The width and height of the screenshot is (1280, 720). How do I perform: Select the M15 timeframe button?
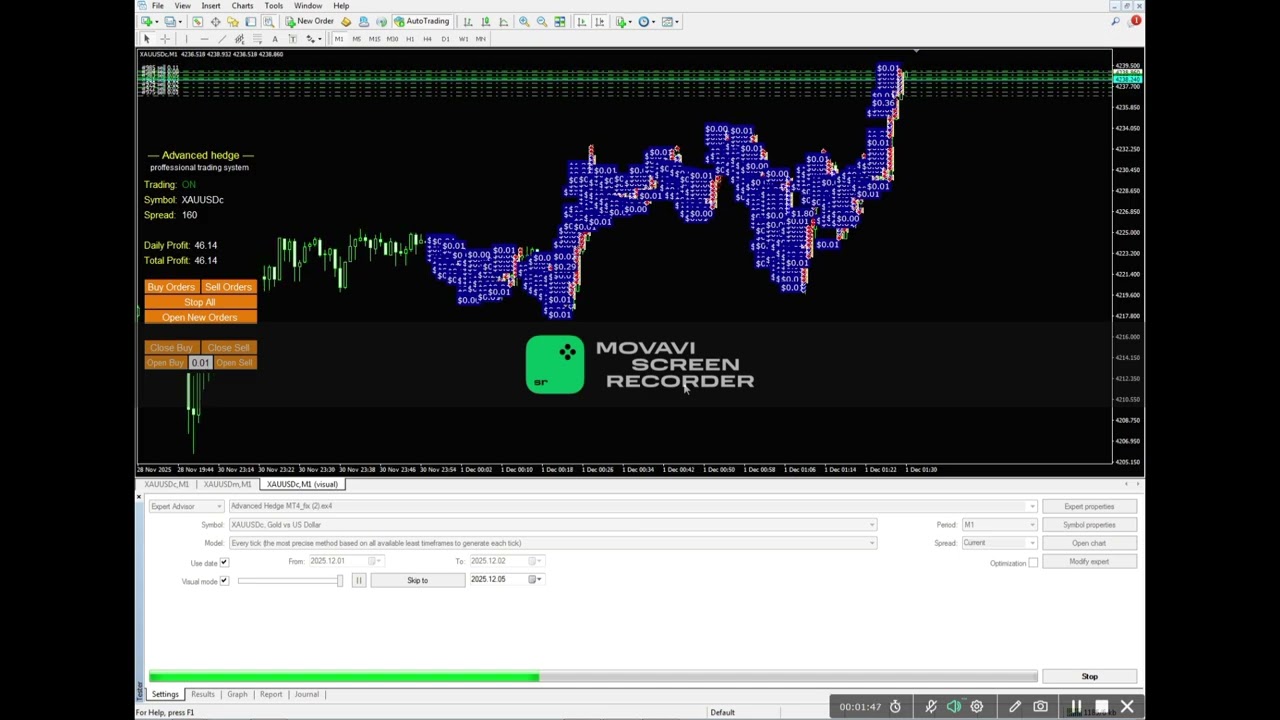(x=375, y=39)
